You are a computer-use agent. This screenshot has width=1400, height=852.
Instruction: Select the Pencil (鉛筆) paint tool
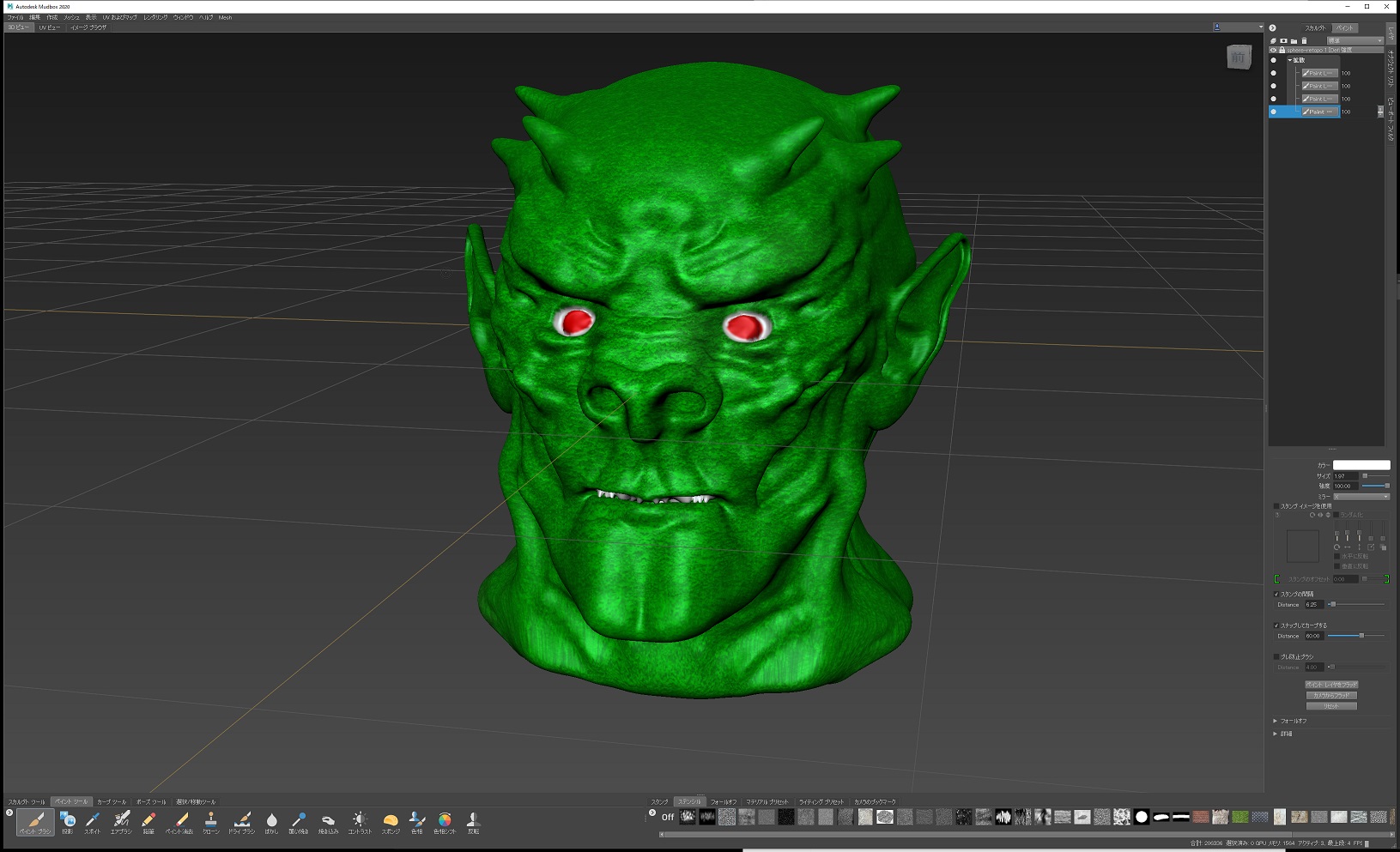click(x=148, y=821)
